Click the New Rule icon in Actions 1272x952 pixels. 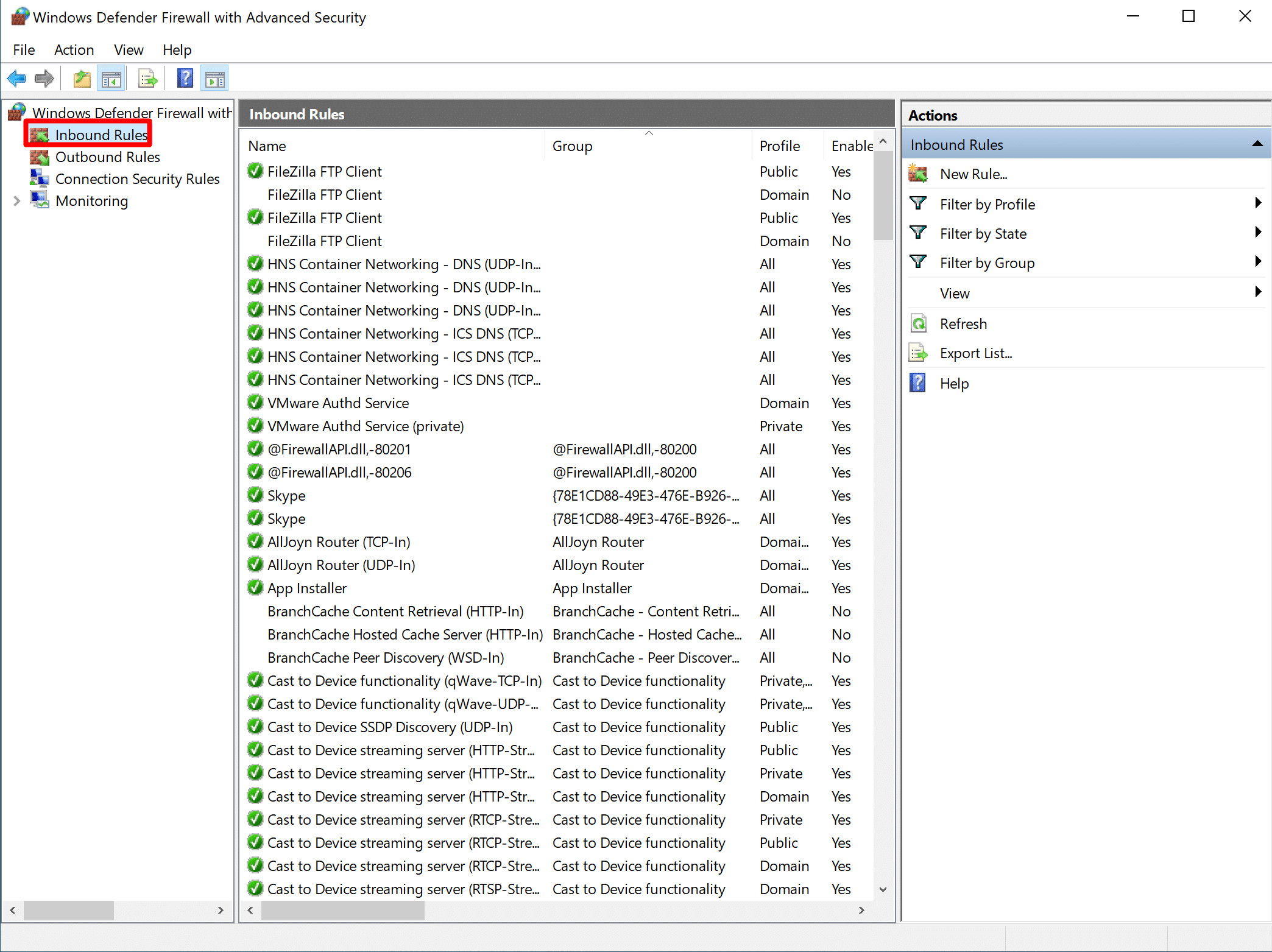coord(918,174)
